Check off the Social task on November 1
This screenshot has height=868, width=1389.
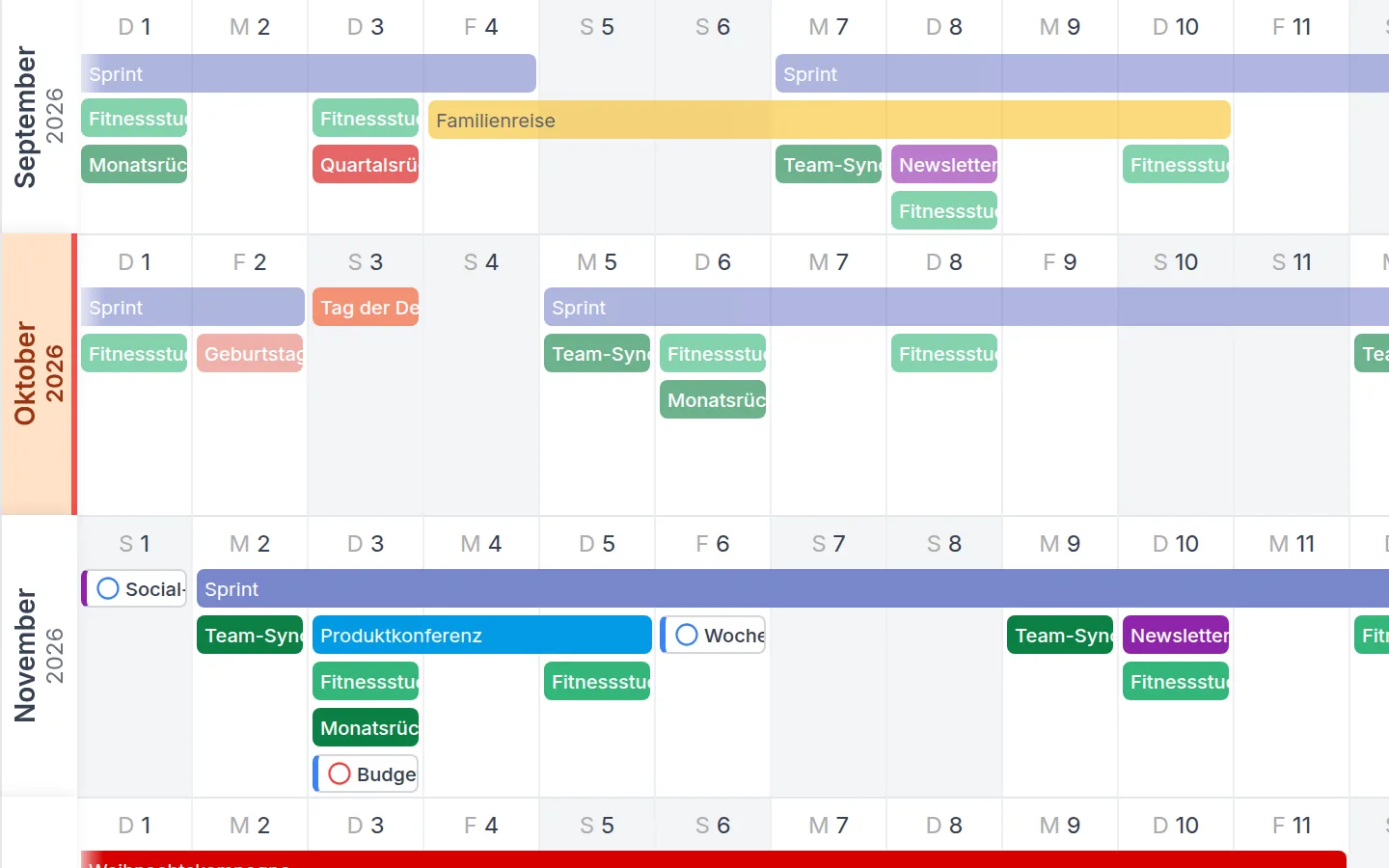(x=108, y=588)
